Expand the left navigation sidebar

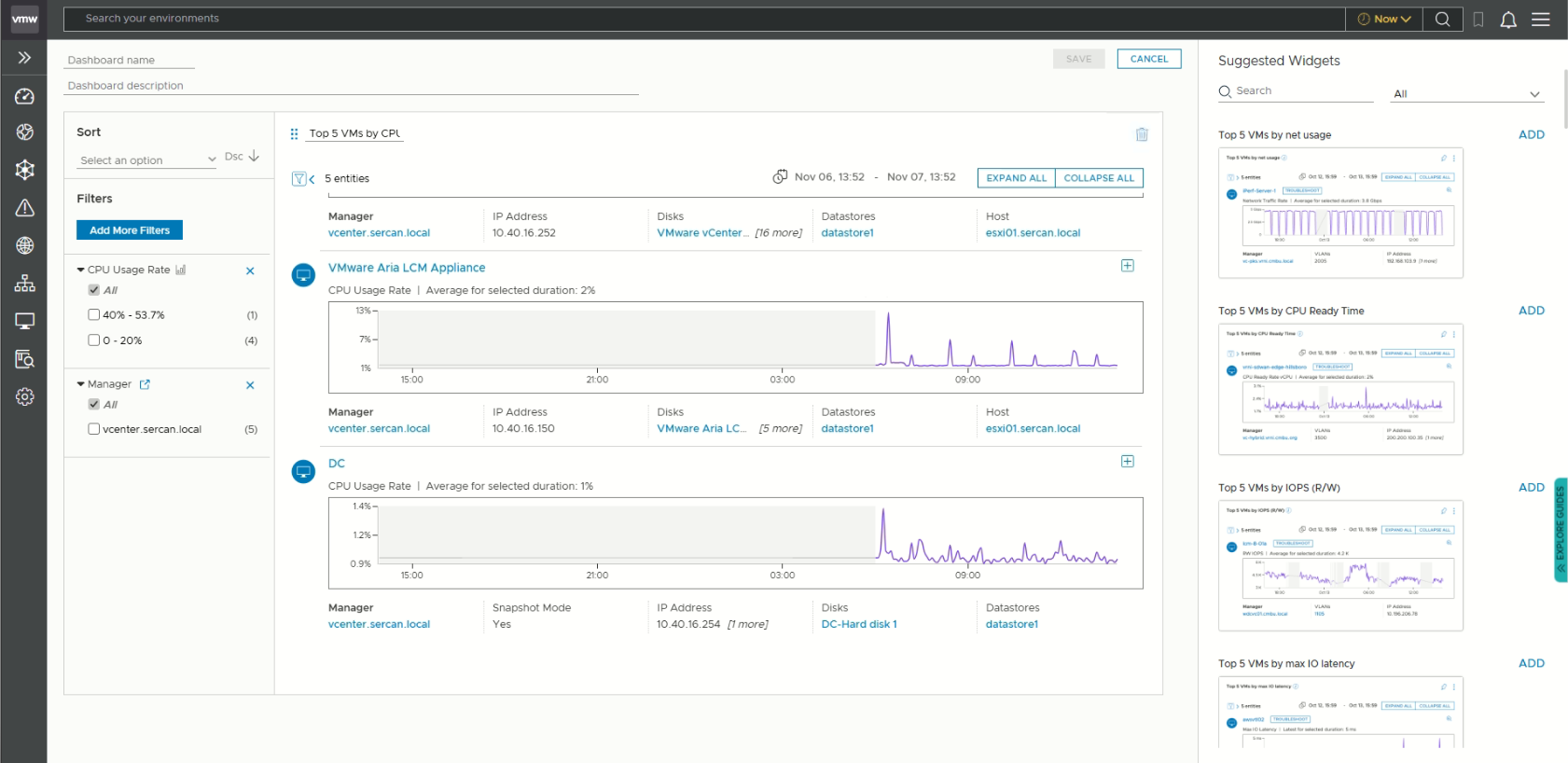point(24,58)
